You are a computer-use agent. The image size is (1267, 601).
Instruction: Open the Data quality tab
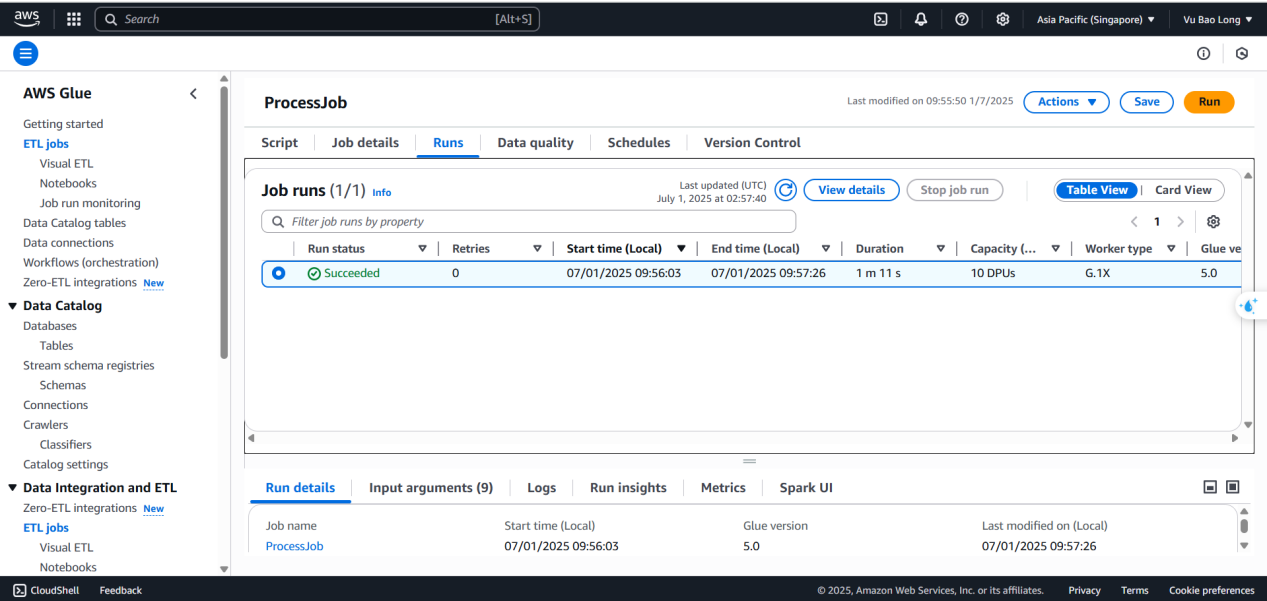(535, 143)
